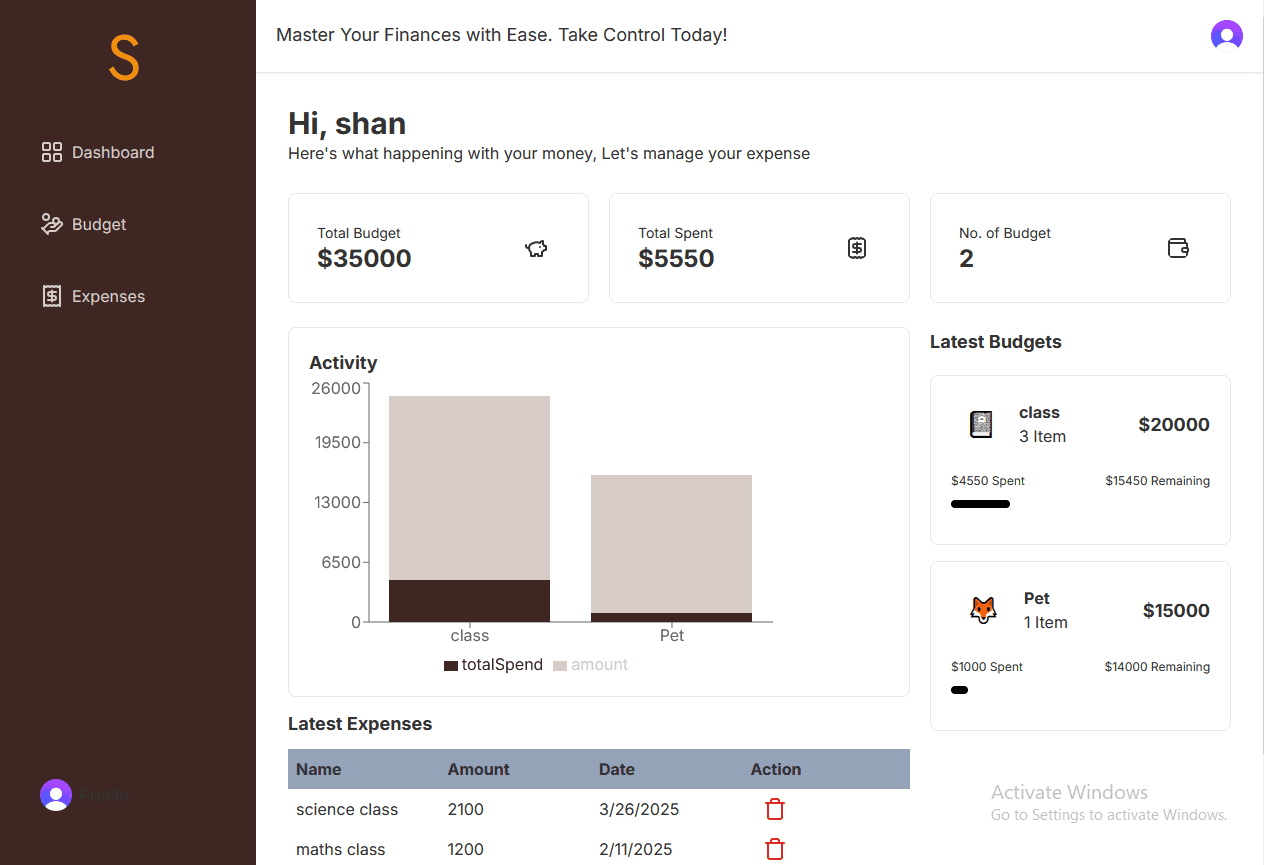Click the 1200 amount cell
Screen dimensions: 1264x865
coord(465,849)
